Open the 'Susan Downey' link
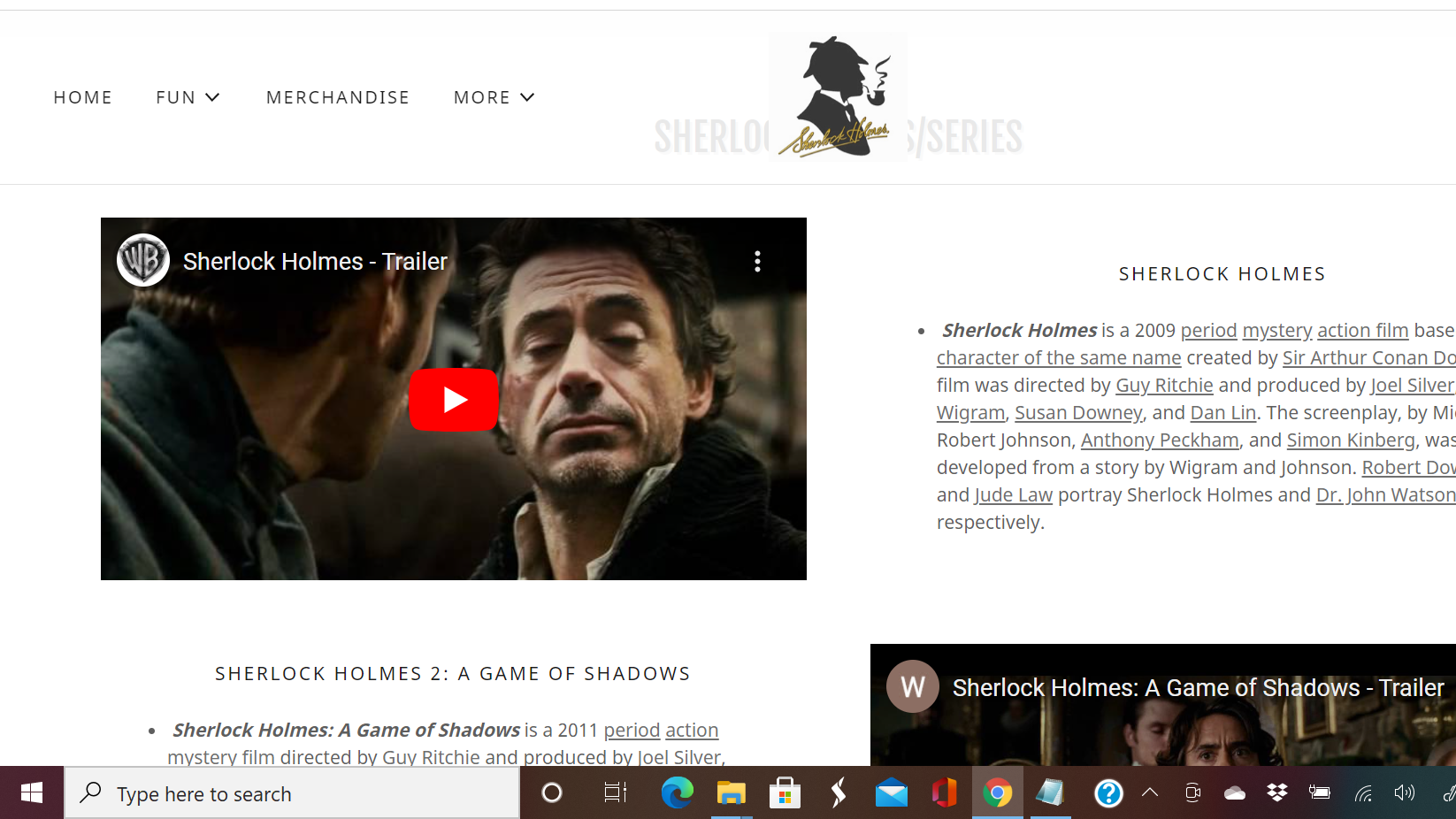Viewport: 1456px width, 819px height. pyautogui.click(x=1078, y=412)
